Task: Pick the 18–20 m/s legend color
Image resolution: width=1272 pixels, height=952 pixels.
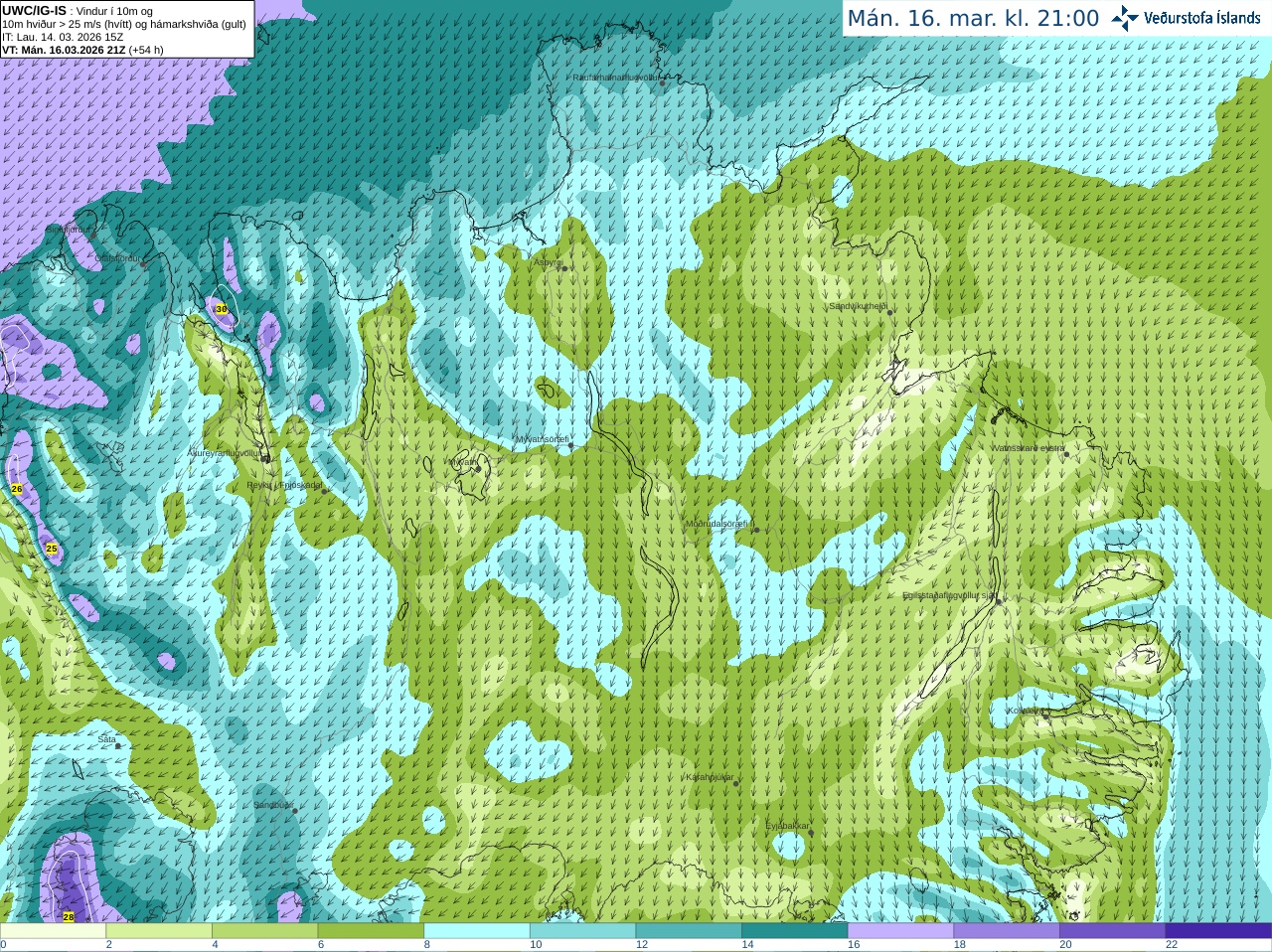Action: 1007,931
